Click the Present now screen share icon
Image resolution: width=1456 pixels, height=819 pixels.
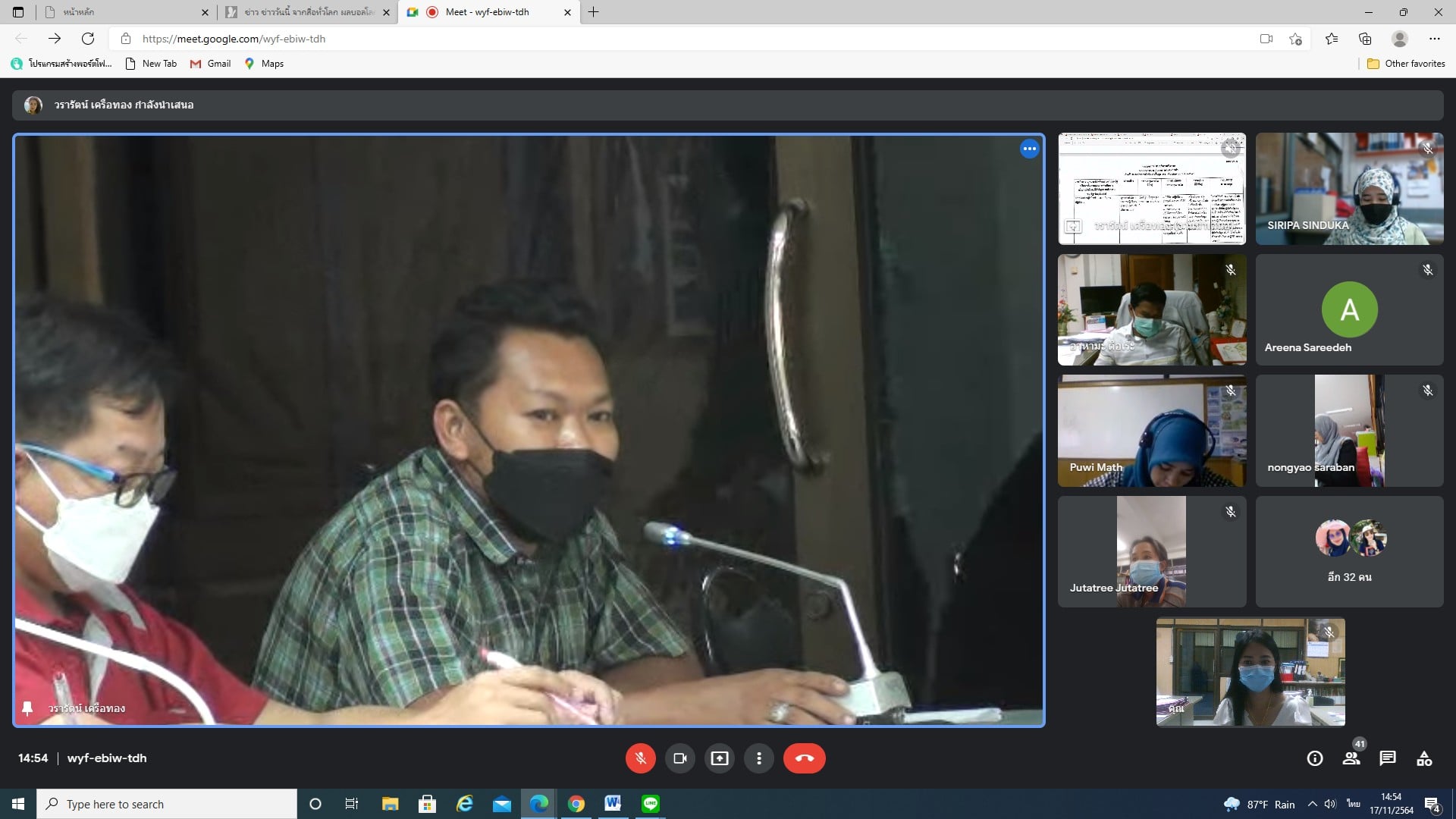click(720, 758)
